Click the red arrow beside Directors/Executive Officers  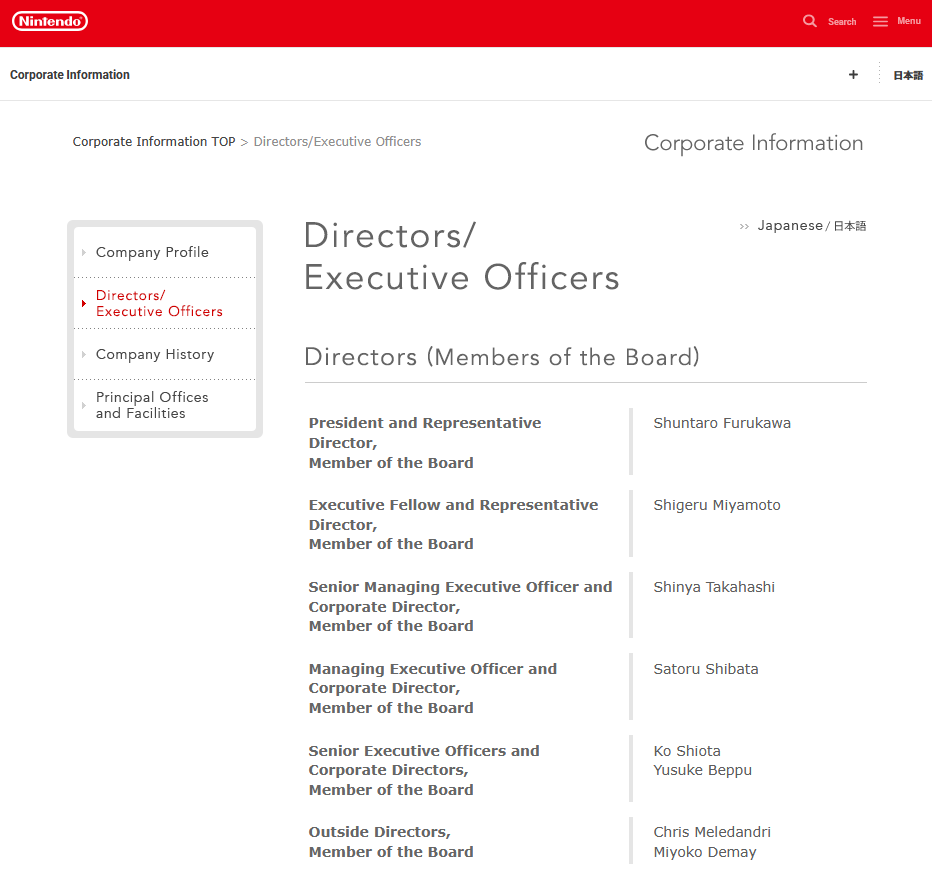(84, 304)
